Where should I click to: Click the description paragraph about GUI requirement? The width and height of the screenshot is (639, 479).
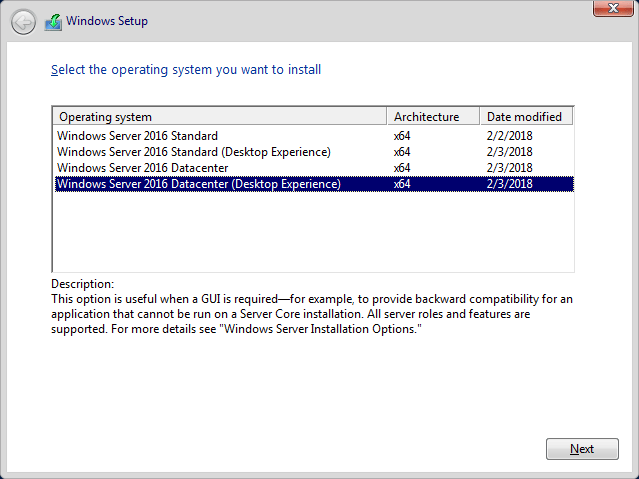pyautogui.click(x=312, y=314)
